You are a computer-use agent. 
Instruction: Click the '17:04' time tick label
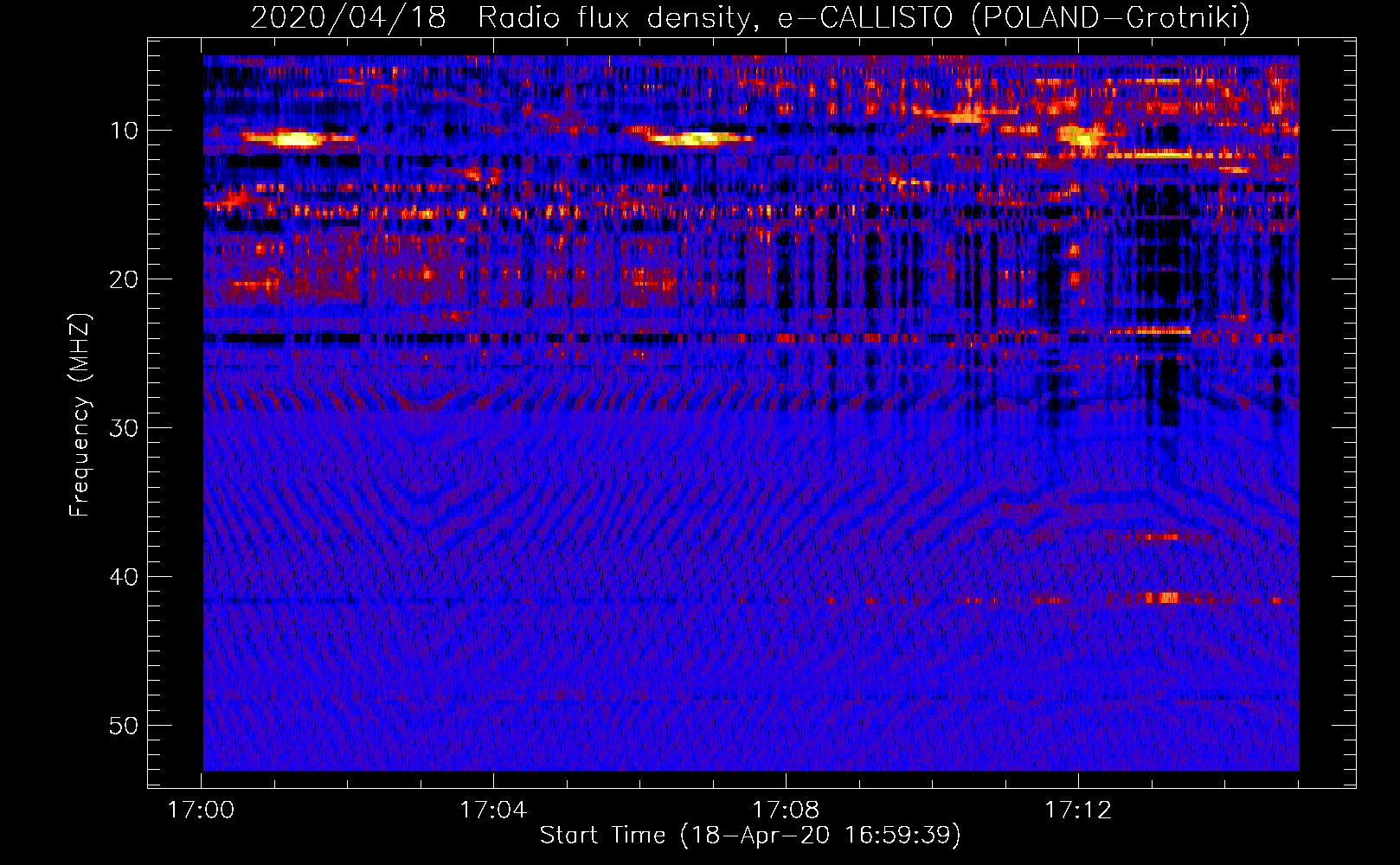coord(493,811)
